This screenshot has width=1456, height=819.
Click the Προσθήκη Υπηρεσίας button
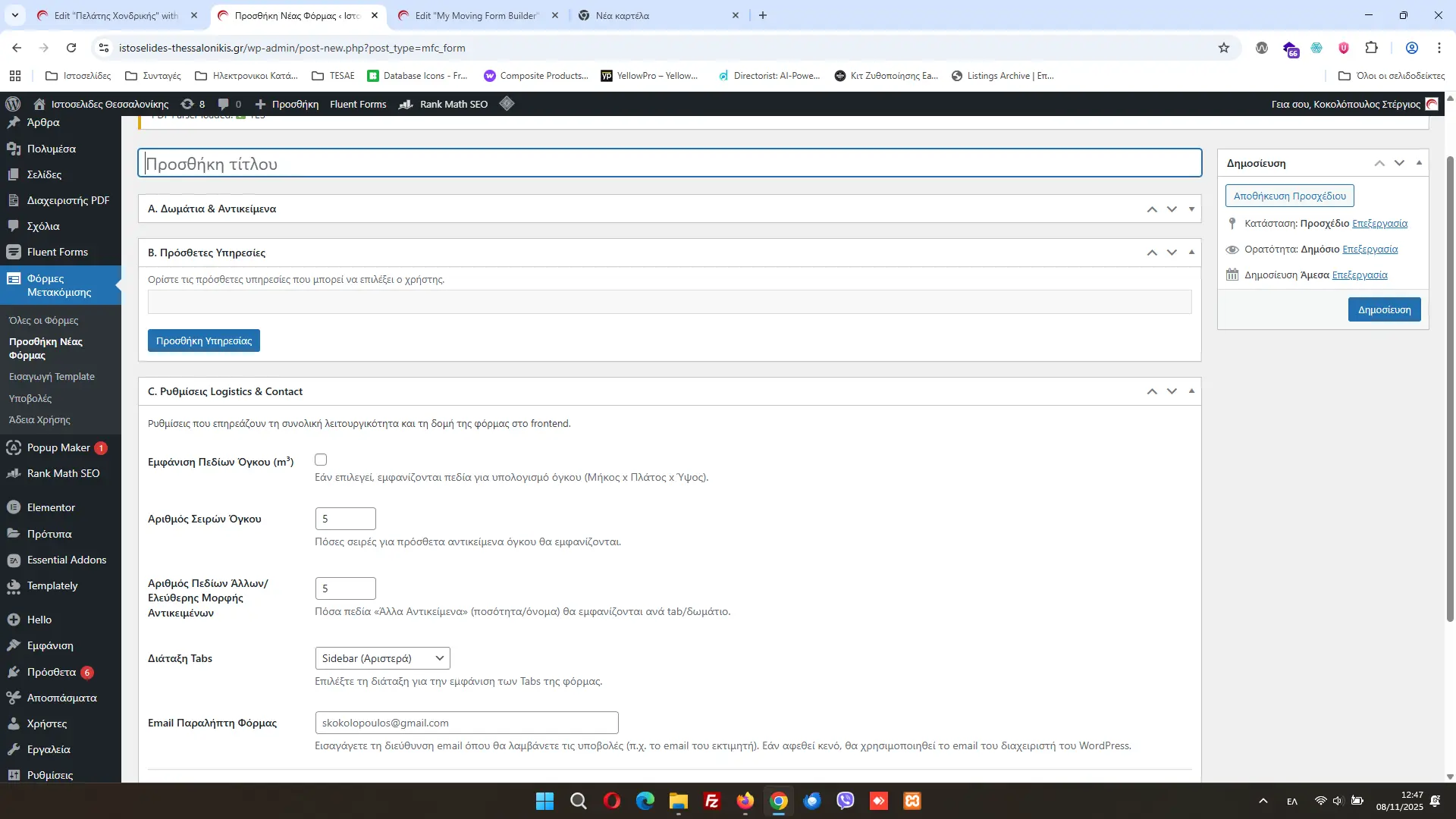(204, 340)
